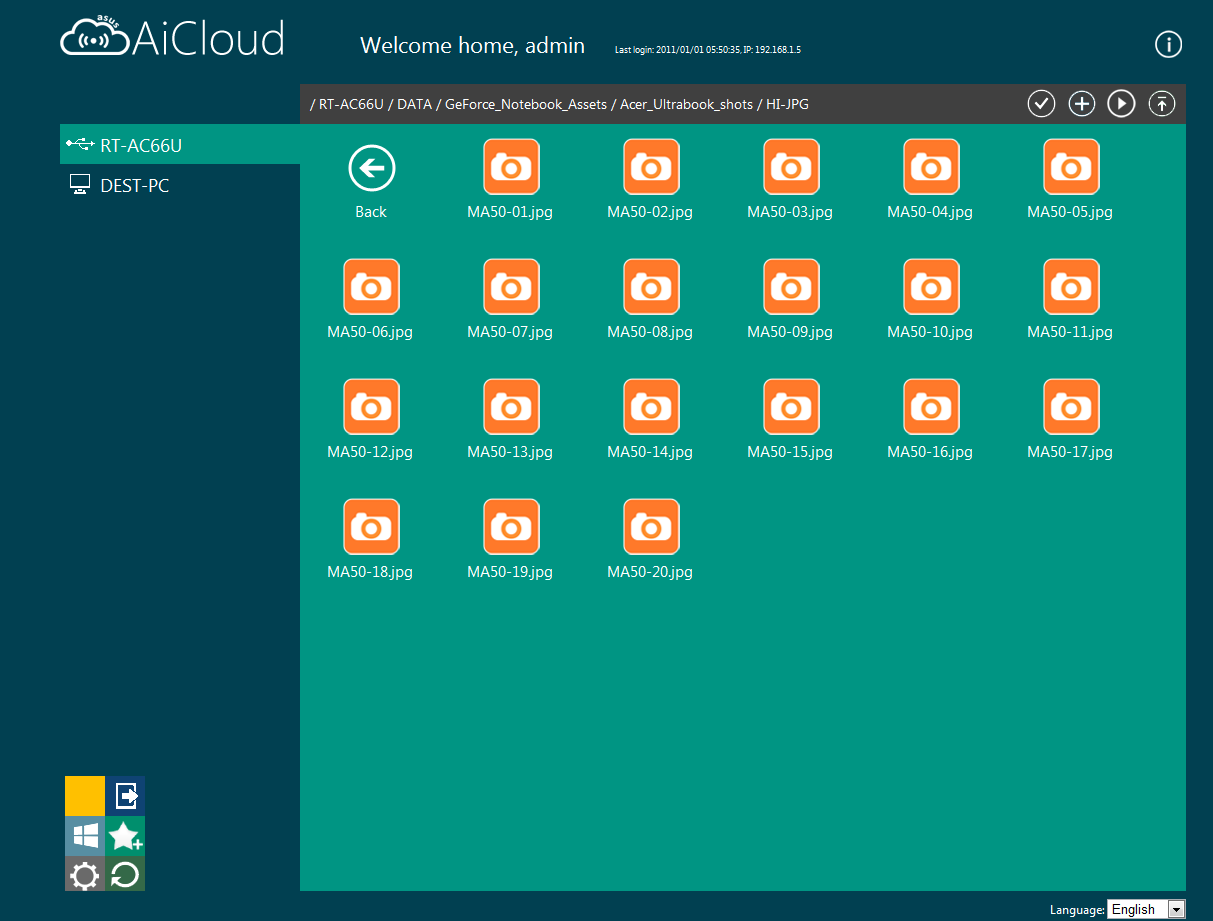
Task: Open image MA50-06.jpg
Action: [x=371, y=286]
